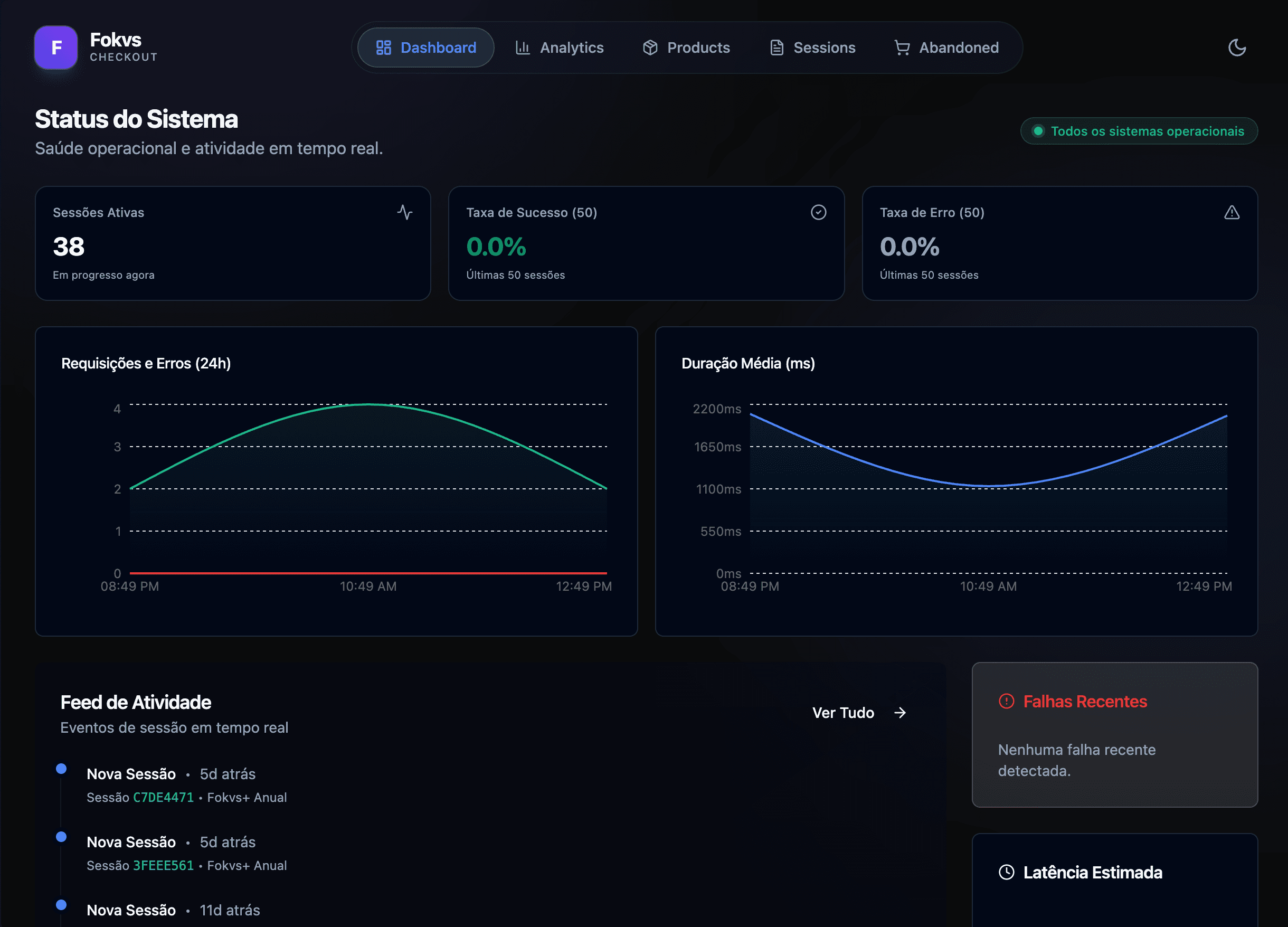1288x927 pixels.
Task: Navigate to the Sessions tab
Action: pyautogui.click(x=825, y=48)
